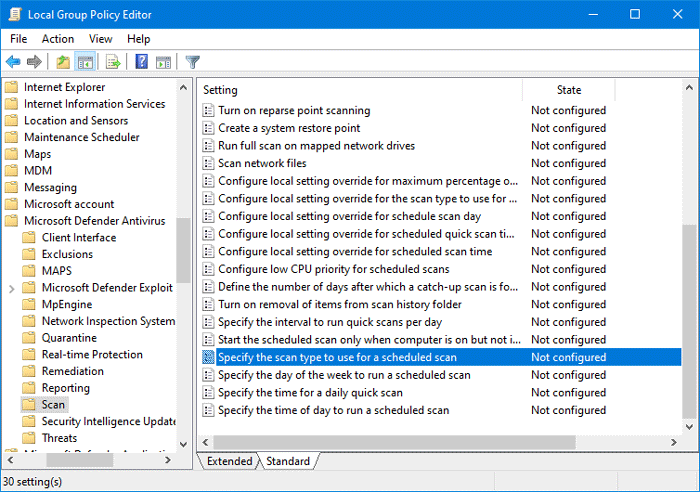This screenshot has width=700, height=492.
Task: Select Turn on reparse point scanning
Action: coord(294,110)
